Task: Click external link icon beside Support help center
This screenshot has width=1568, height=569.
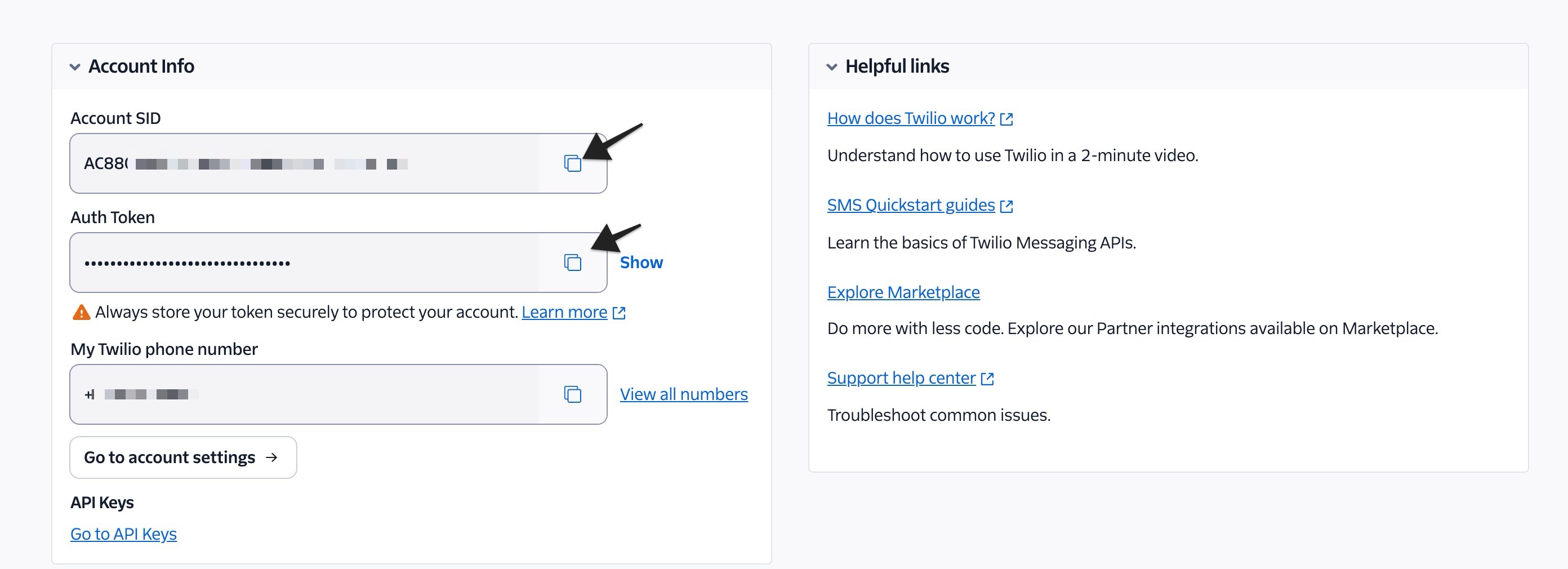Action: (987, 379)
